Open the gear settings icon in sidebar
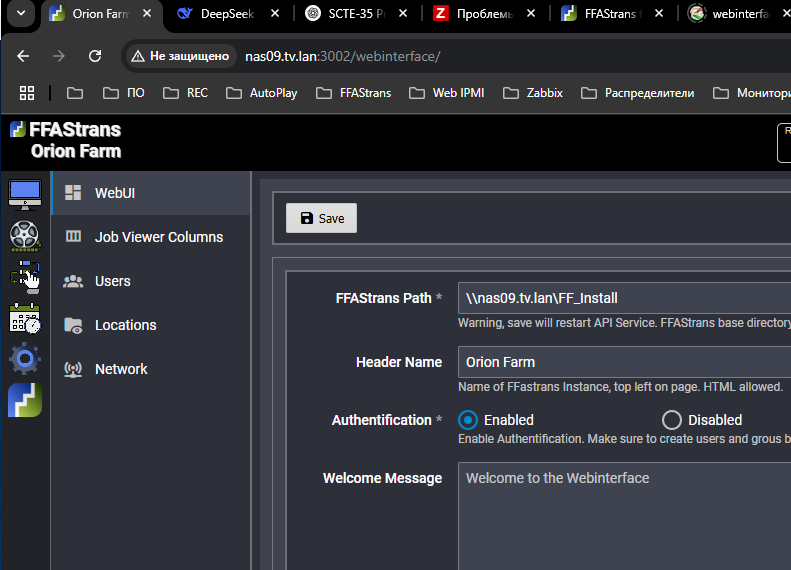The width and height of the screenshot is (791, 570). tap(25, 359)
